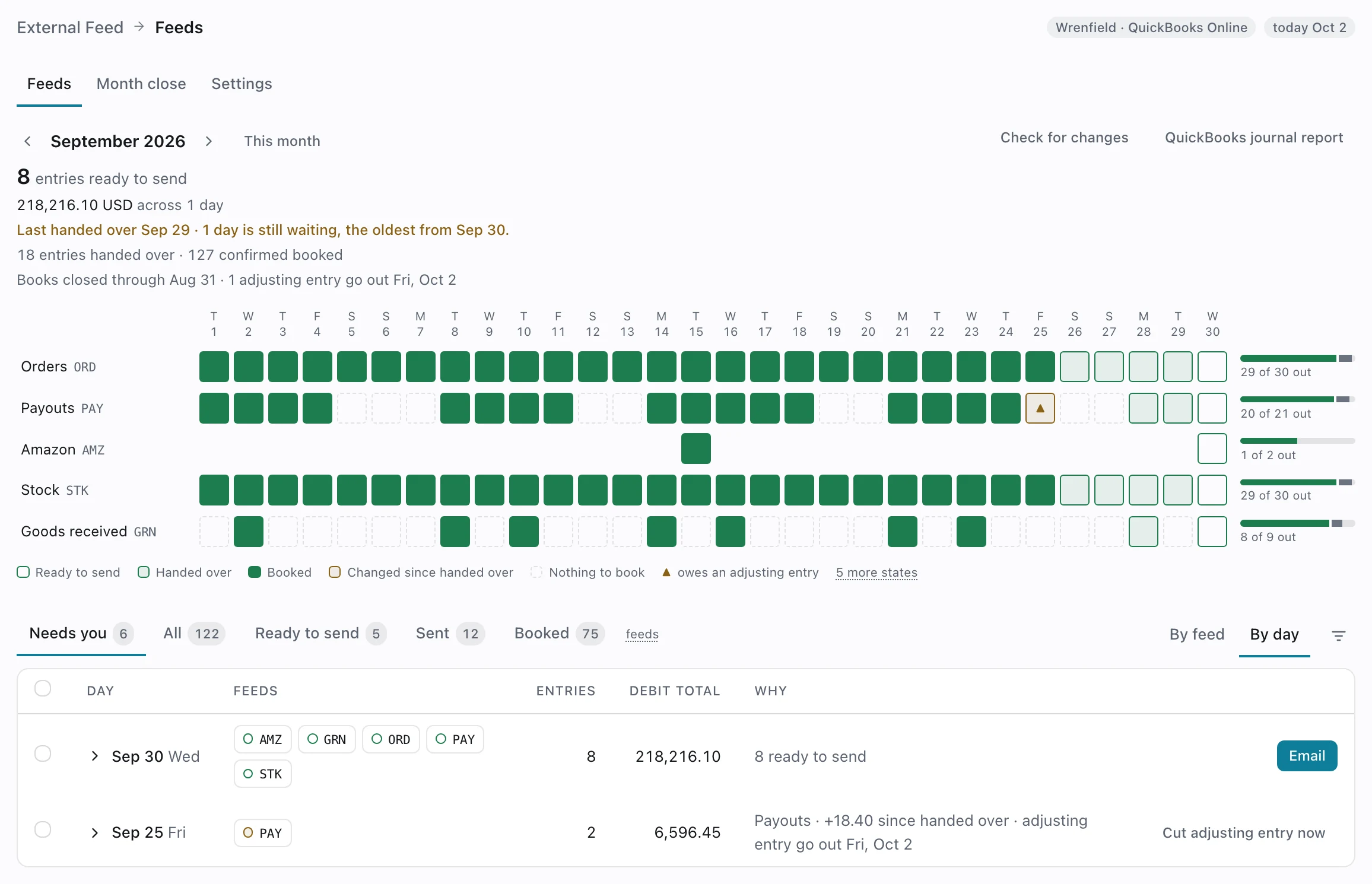Select the Amazon booked cell on day 15
Viewport: 1372px width, 884px height.
click(x=696, y=449)
